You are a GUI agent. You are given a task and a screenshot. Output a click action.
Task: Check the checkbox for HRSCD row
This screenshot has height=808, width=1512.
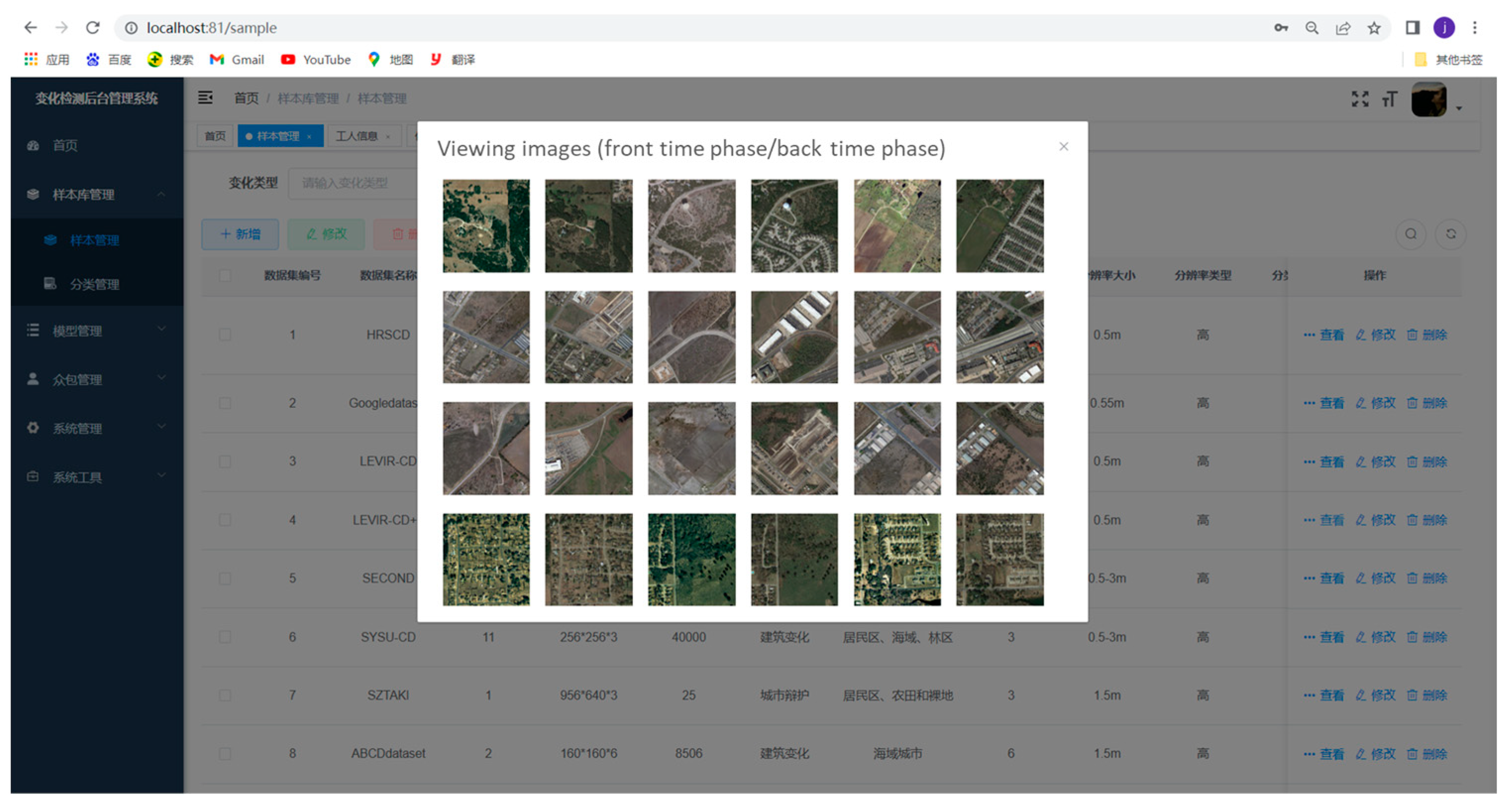[x=224, y=335]
